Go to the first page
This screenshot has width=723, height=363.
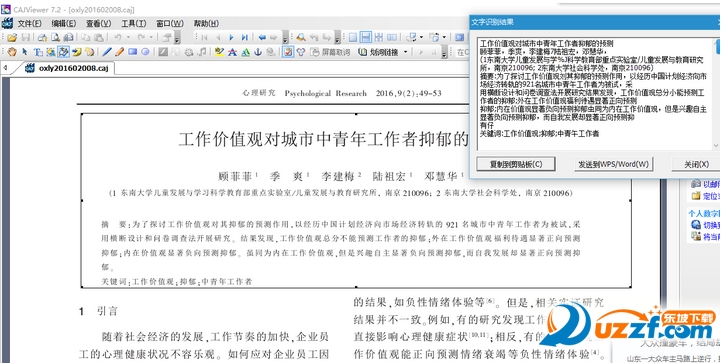point(204,37)
